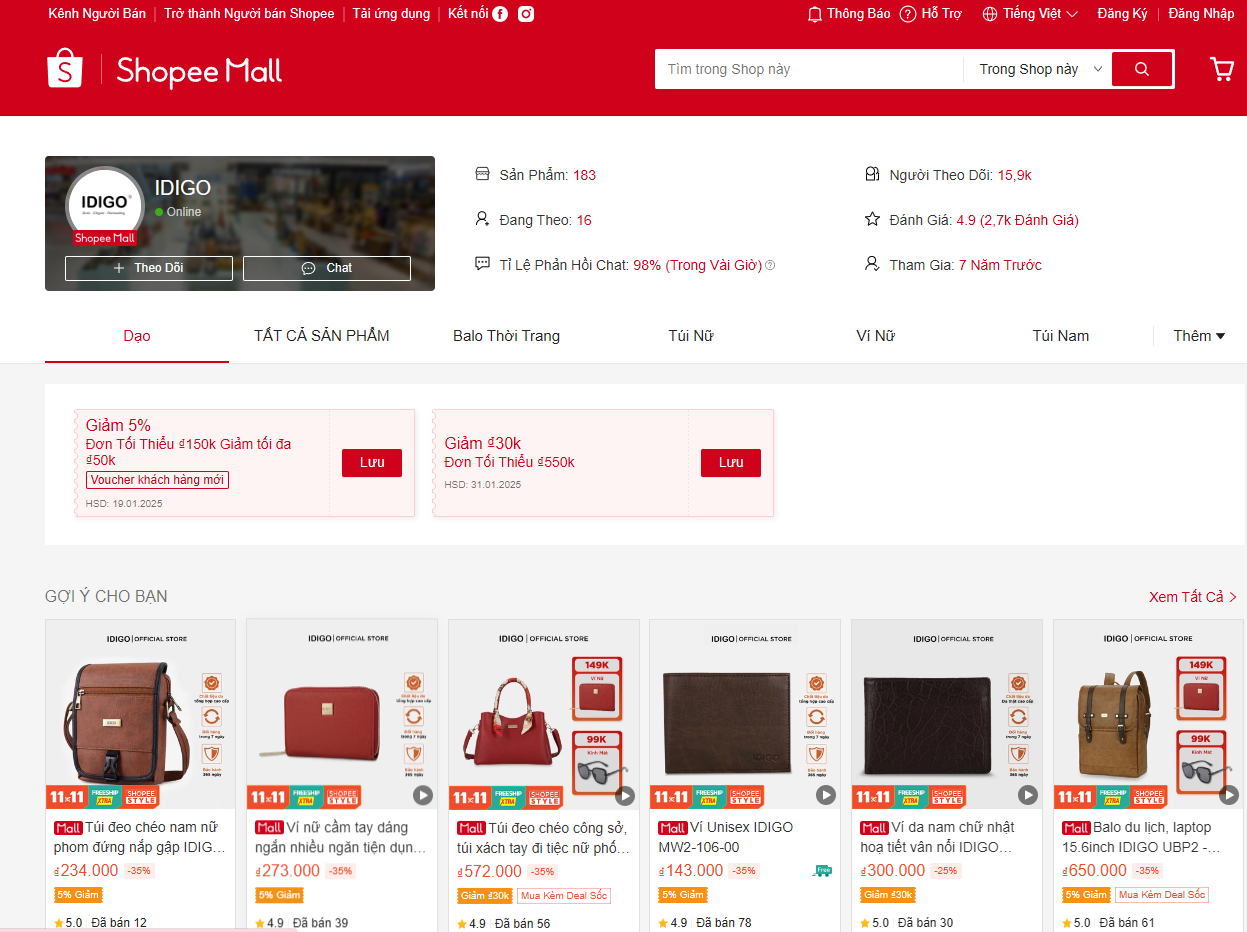Click the Người Theo Dõi icon

tap(872, 174)
